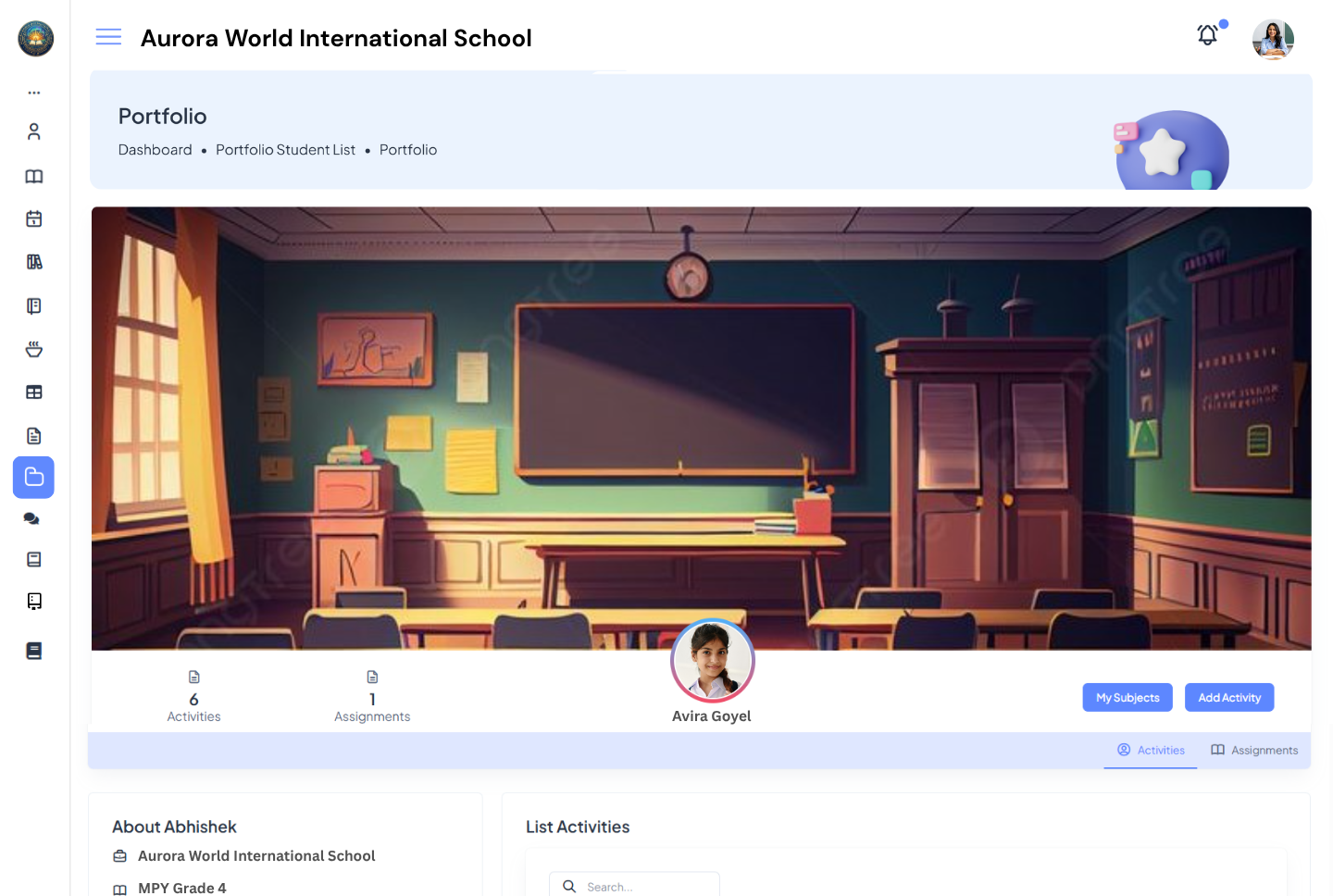Click the My Subjects button
The width and height of the screenshot is (1333, 896).
pyautogui.click(x=1127, y=697)
